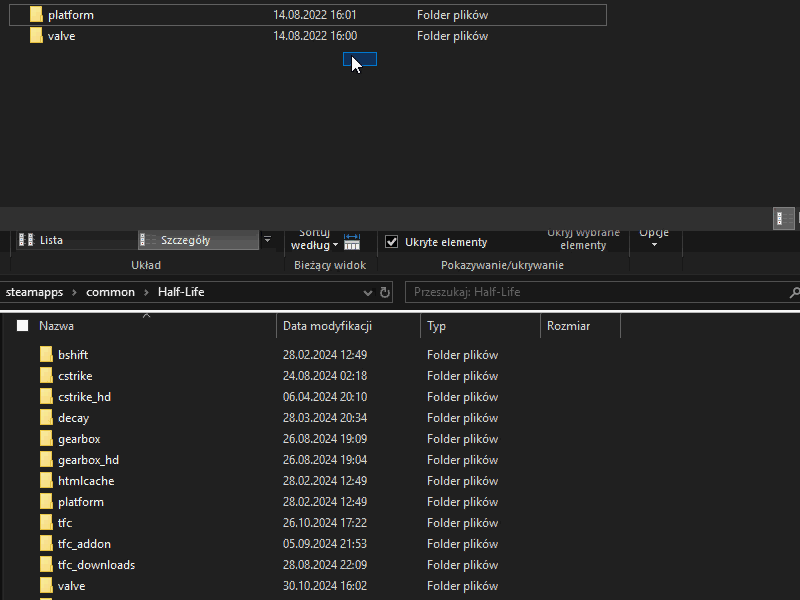Toggle the Ukryte elementy checkbox
Image resolution: width=800 pixels, height=600 pixels.
[392, 242]
